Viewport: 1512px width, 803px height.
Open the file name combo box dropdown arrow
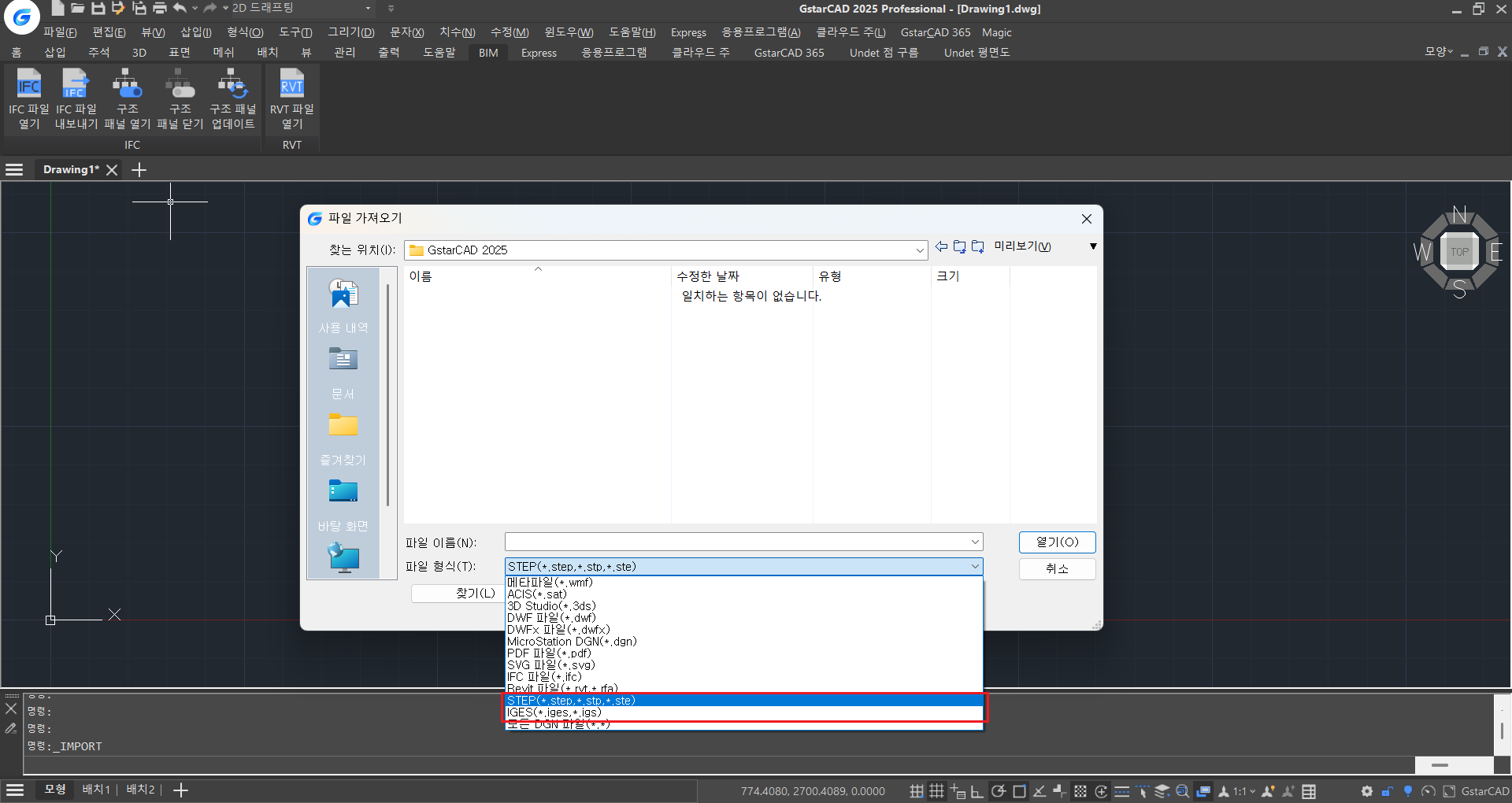[975, 542]
